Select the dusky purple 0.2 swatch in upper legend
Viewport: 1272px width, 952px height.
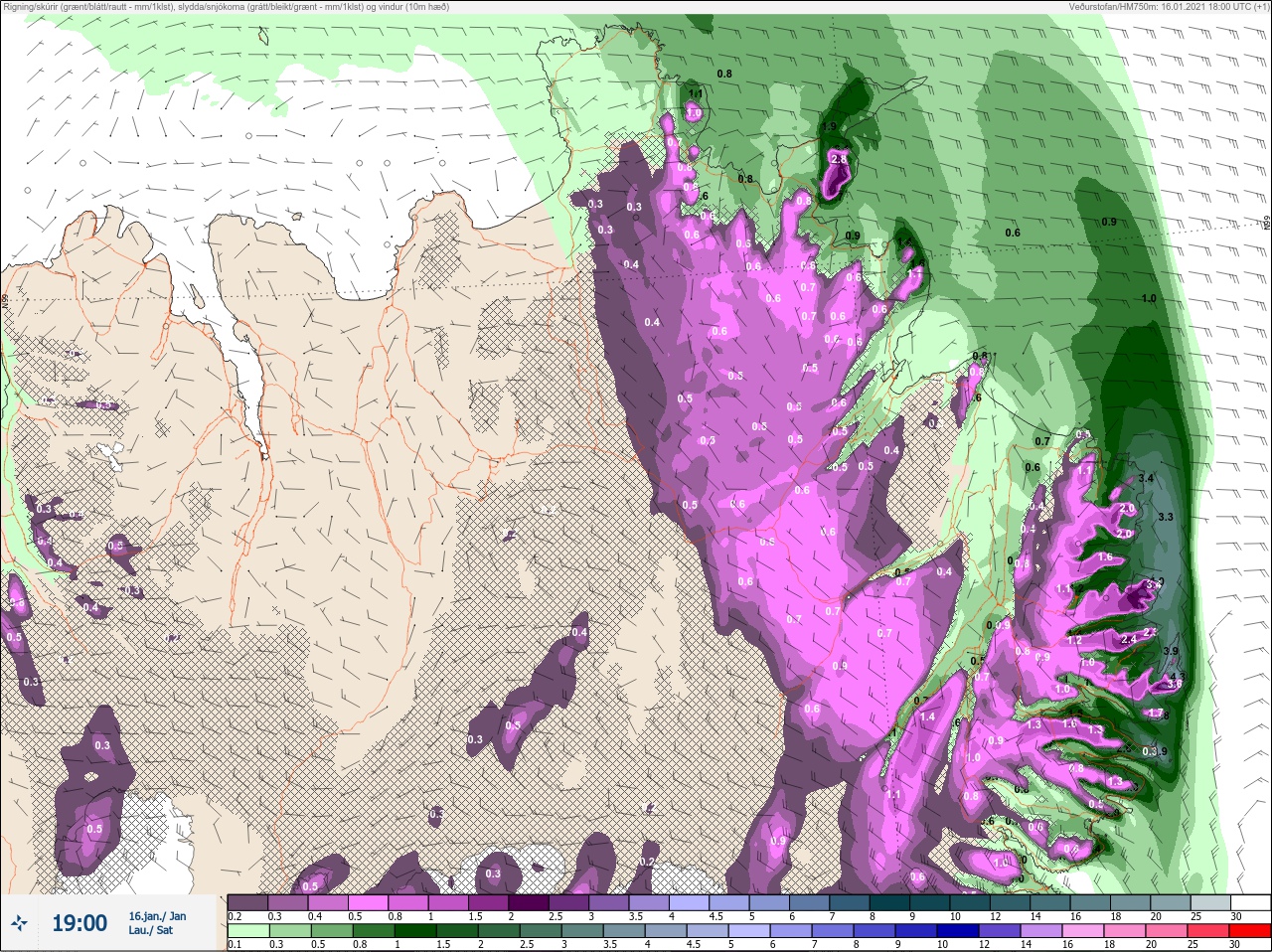coord(247,902)
